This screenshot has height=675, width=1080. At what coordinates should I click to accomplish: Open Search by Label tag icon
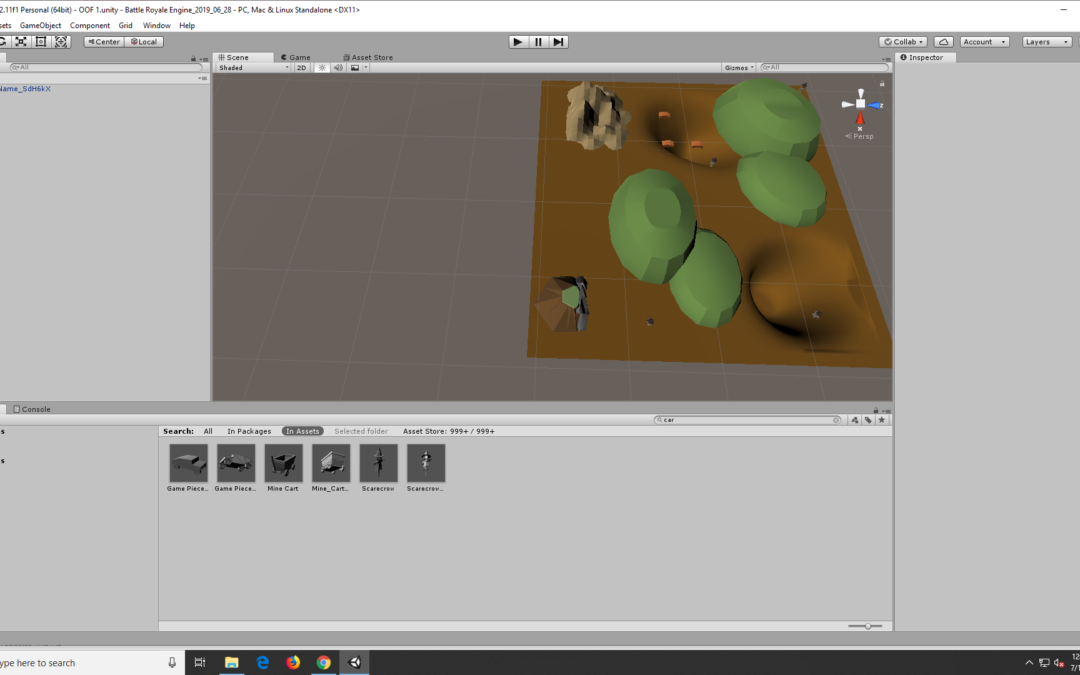point(869,419)
